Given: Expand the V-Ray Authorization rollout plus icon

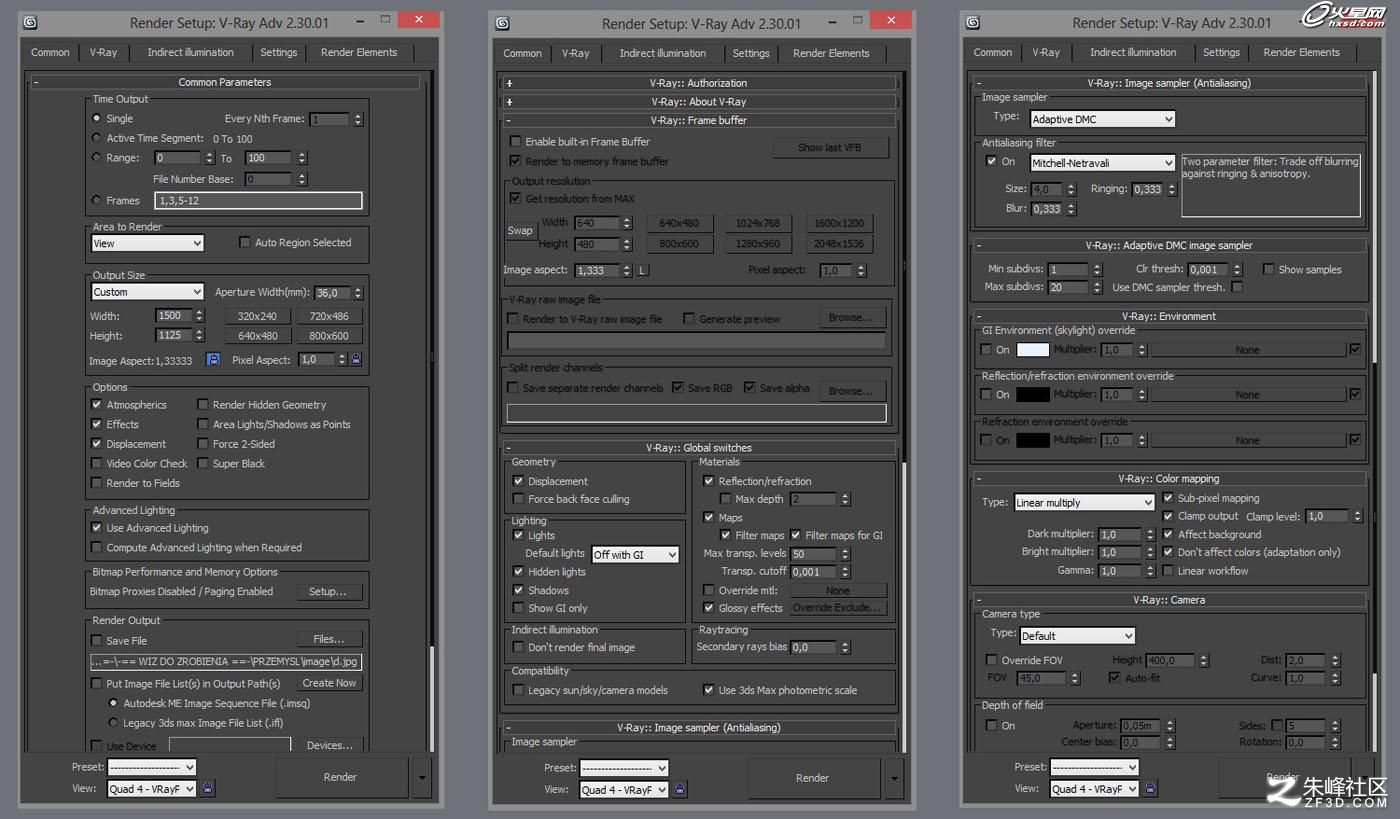Looking at the screenshot, I should click(510, 83).
